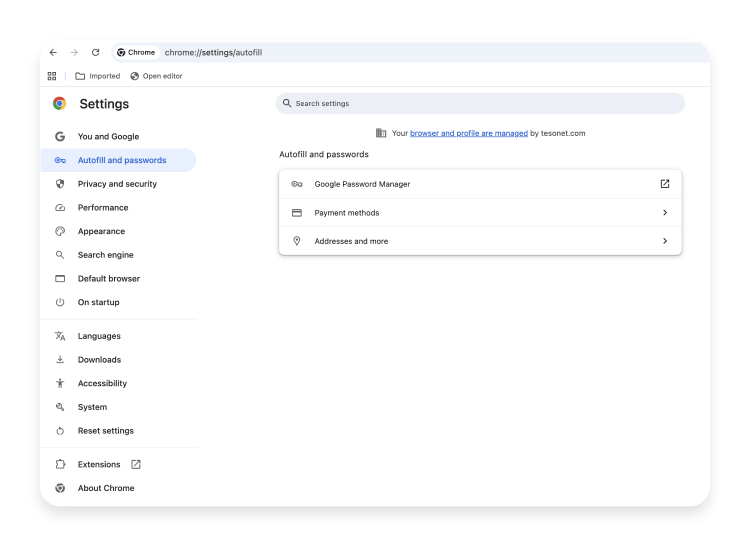
Task: Click the external link icon beside Extensions
Action: [x=136, y=464]
